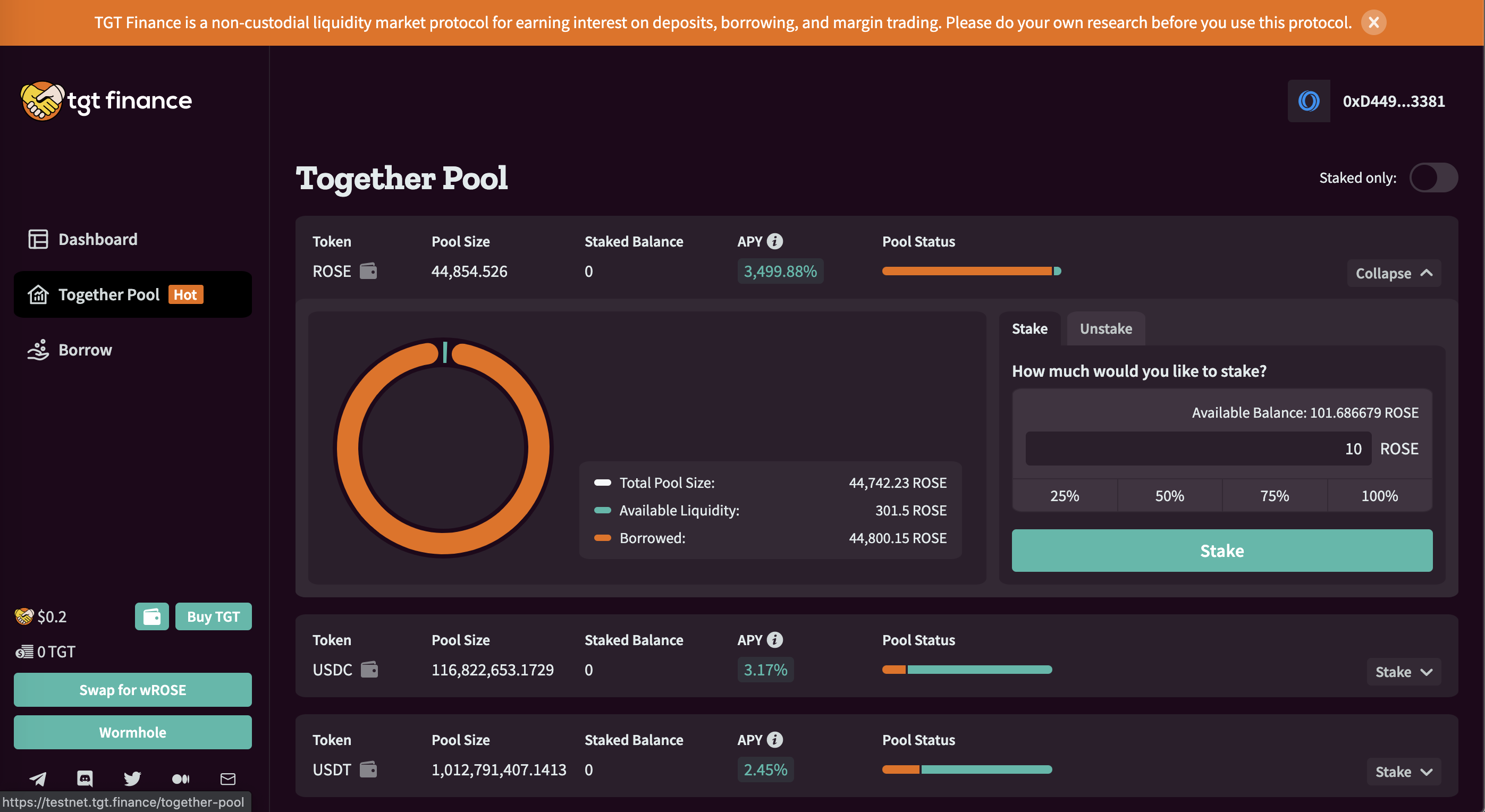Click the email envelope icon
This screenshot has width=1485, height=812.
(229, 779)
